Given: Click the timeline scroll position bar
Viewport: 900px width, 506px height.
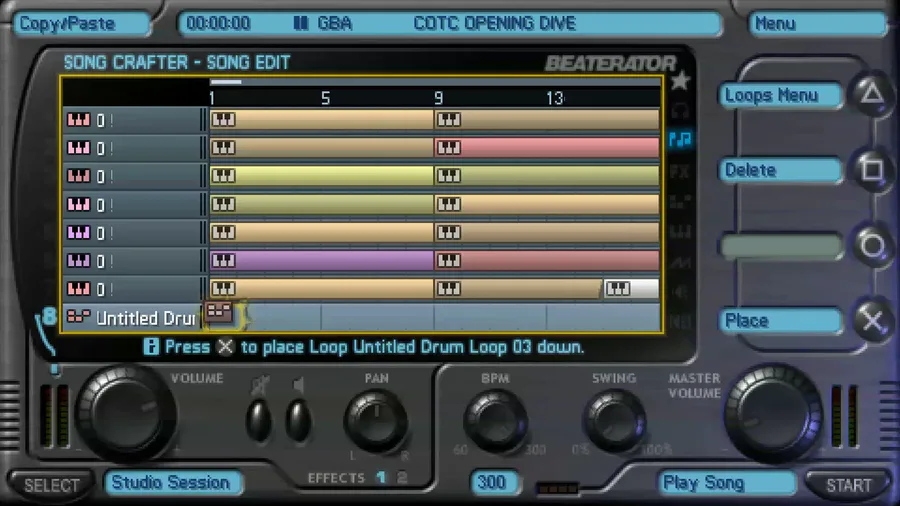Looking at the screenshot, I should tap(226, 82).
